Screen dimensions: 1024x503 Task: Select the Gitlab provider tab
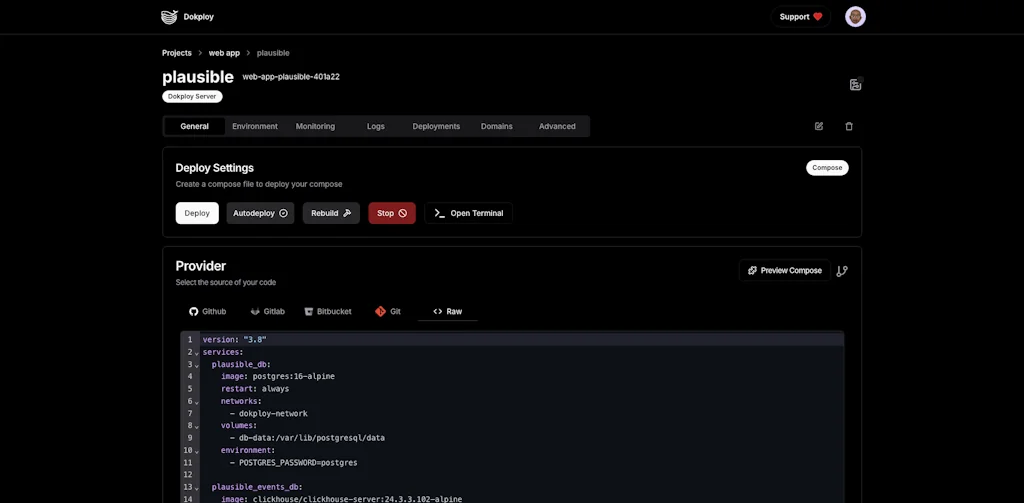point(267,312)
